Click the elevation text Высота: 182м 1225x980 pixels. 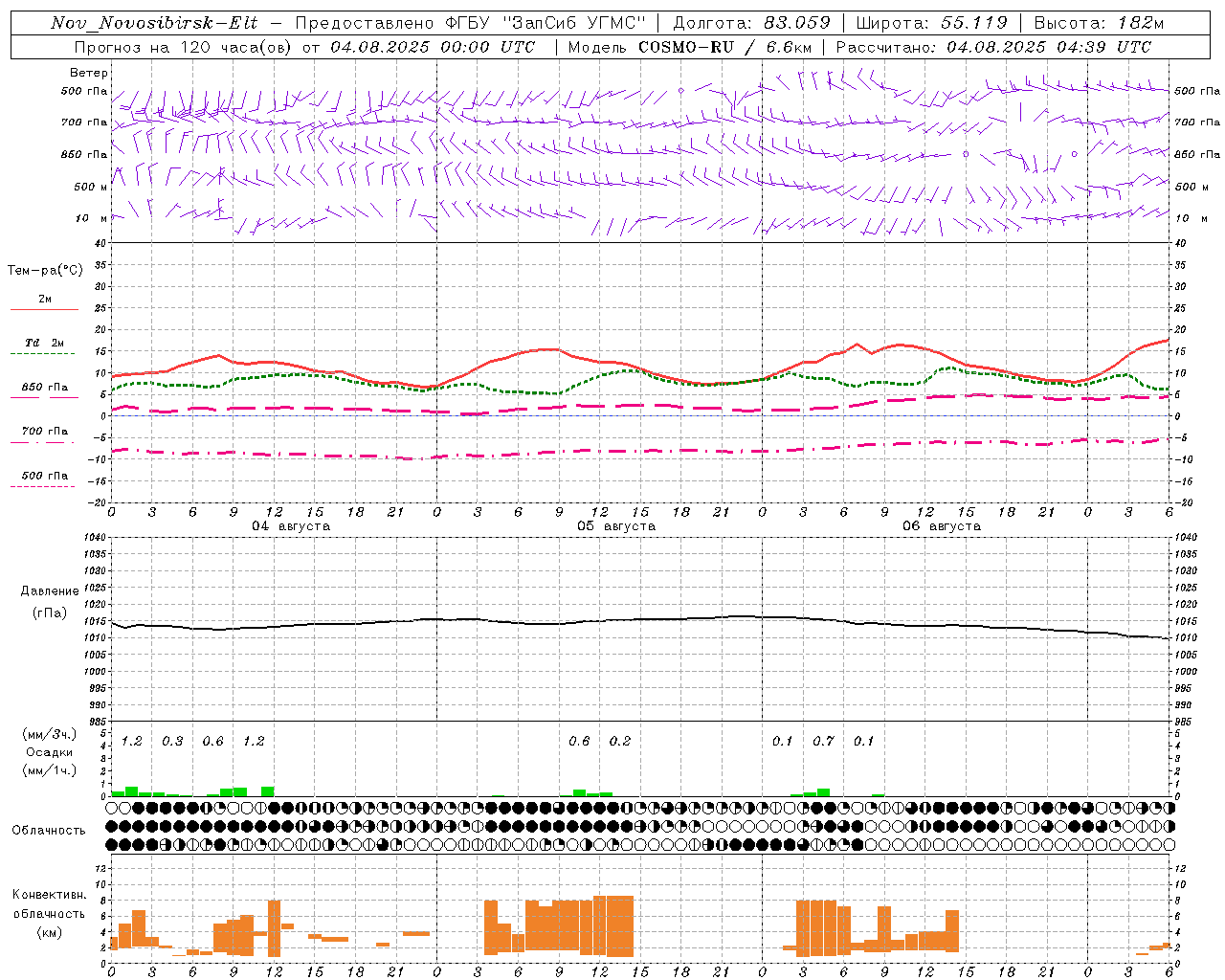[1099, 23]
